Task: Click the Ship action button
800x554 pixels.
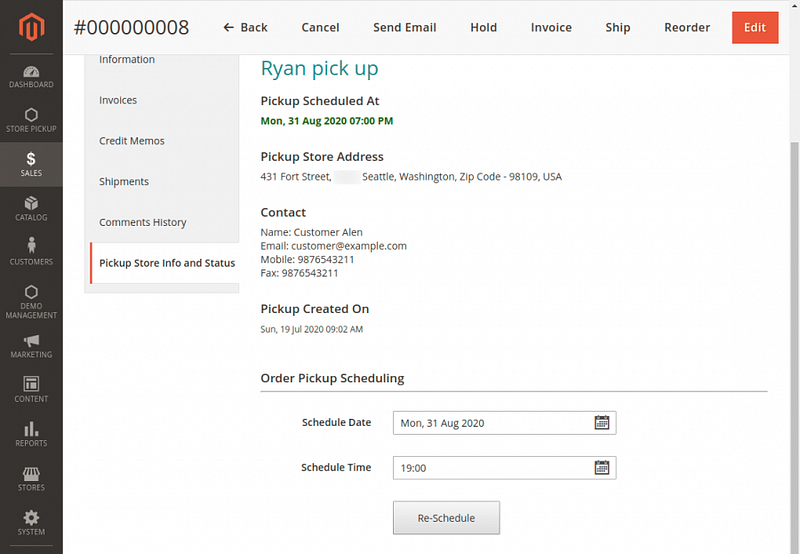Action: pyautogui.click(x=618, y=28)
